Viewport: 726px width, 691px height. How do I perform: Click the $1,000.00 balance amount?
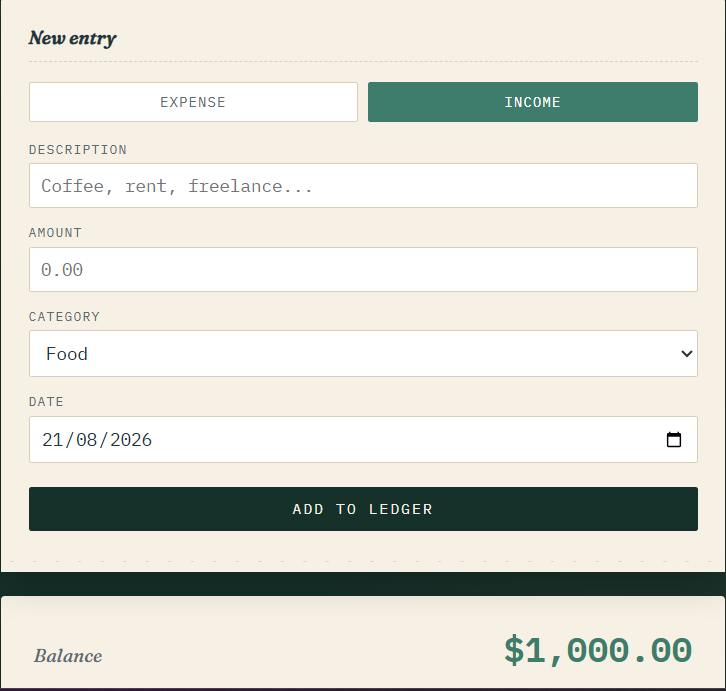(x=598, y=651)
